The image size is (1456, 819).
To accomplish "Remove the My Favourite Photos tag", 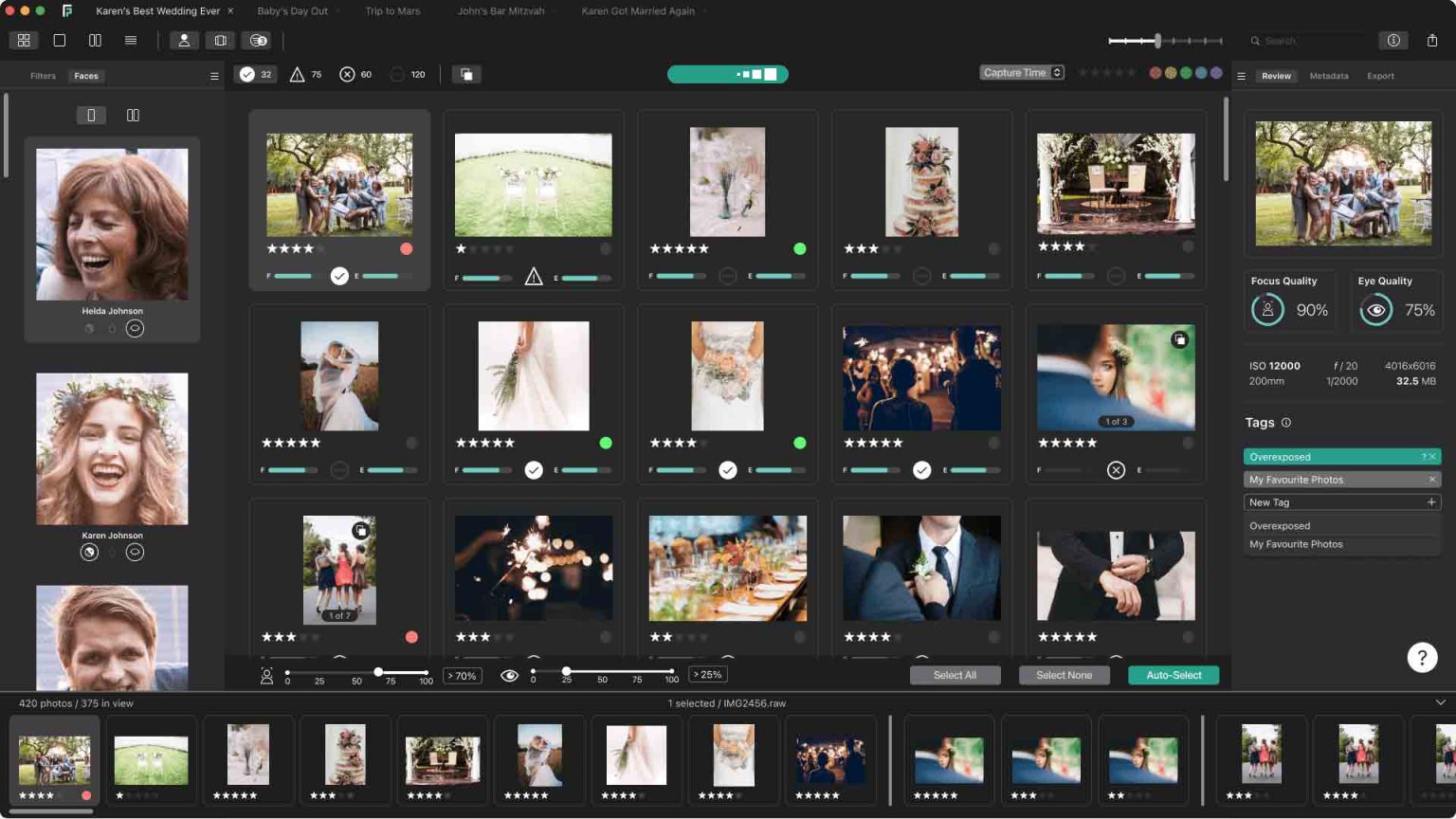I will click(1432, 479).
